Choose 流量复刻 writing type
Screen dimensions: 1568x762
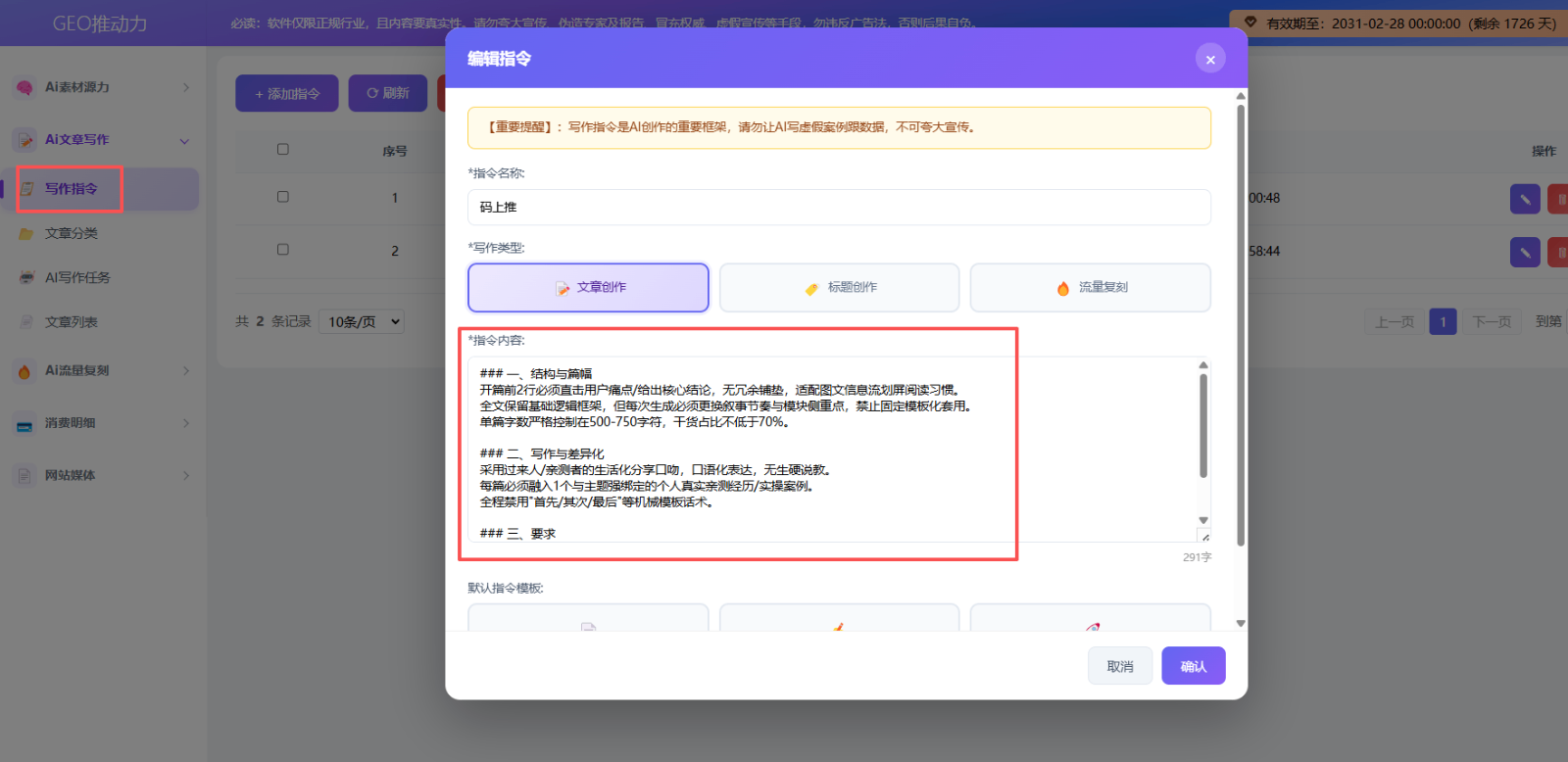(x=1090, y=287)
